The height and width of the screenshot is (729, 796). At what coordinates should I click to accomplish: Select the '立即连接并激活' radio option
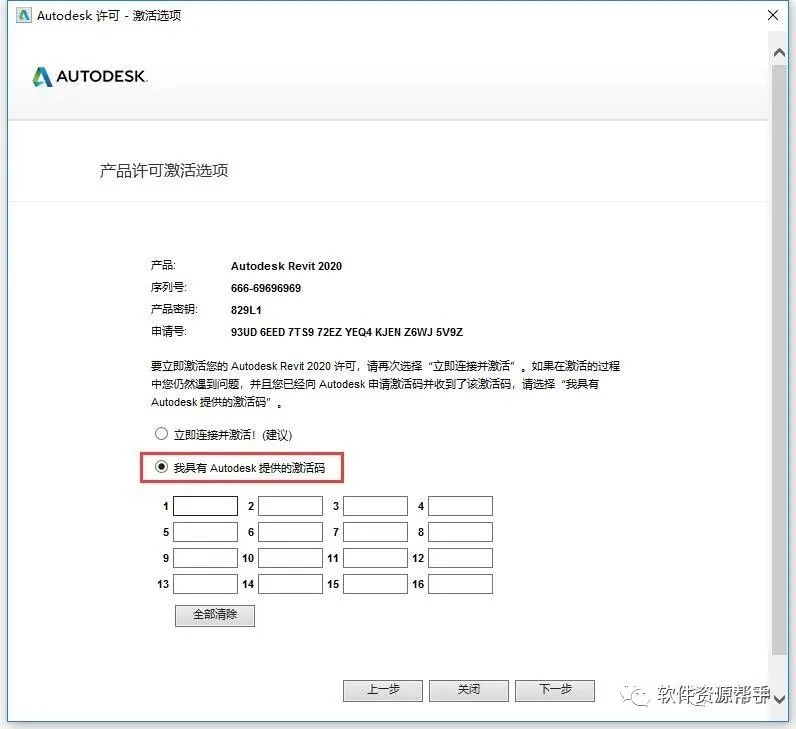161,434
